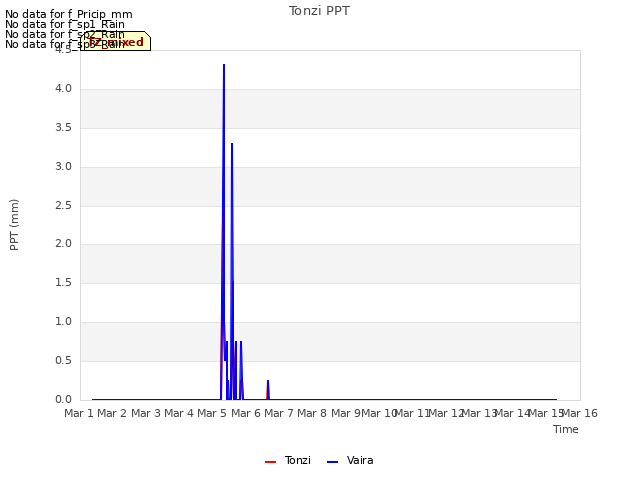Click the 1.5 y-axis tick label
Image resolution: width=640 pixels, height=480 pixels.
pyautogui.click(x=63, y=282)
